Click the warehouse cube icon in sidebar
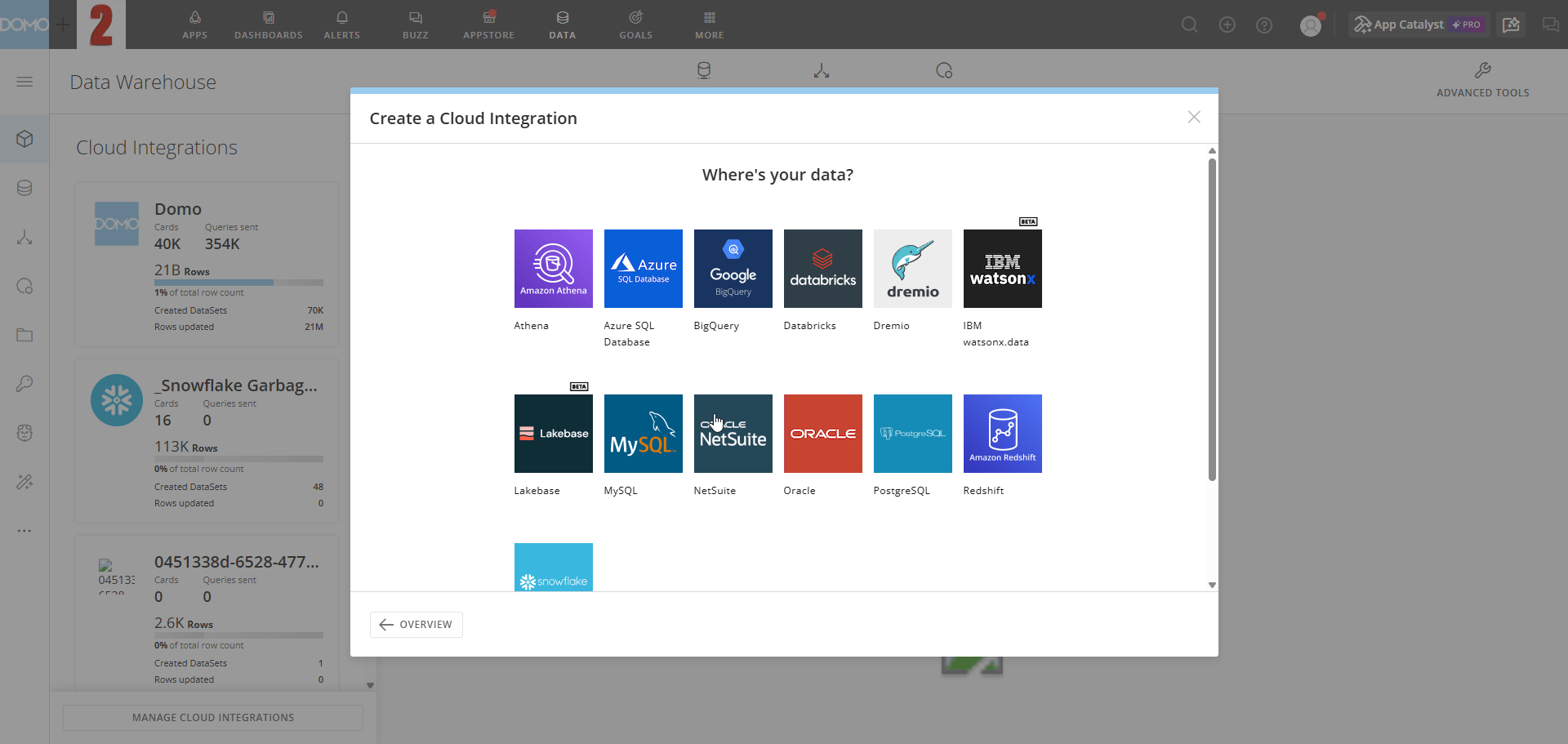This screenshot has width=1568, height=744. click(24, 139)
